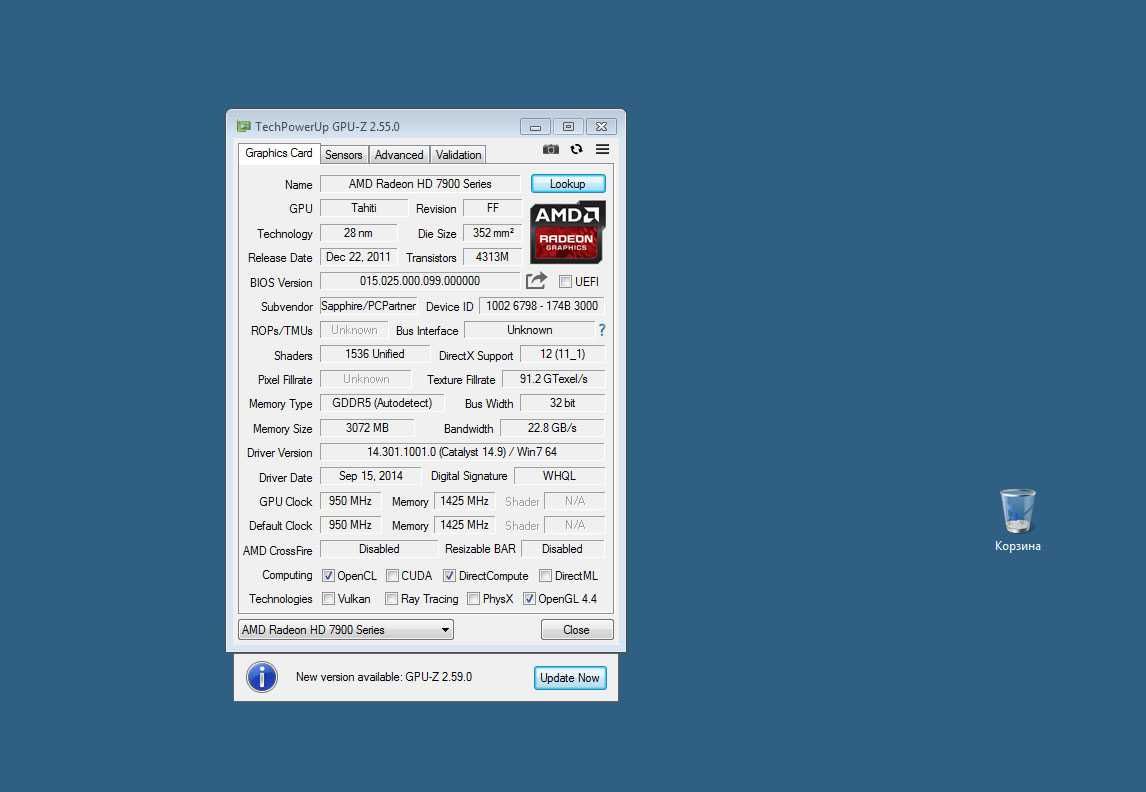This screenshot has height=792, width=1146.
Task: Click the Update Now button
Action: (569, 677)
